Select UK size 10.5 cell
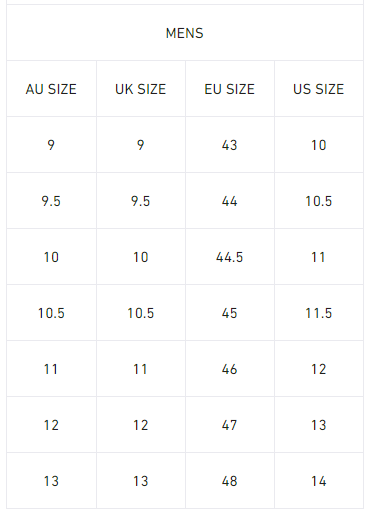Screen dimensions: 369x518 tap(140, 313)
